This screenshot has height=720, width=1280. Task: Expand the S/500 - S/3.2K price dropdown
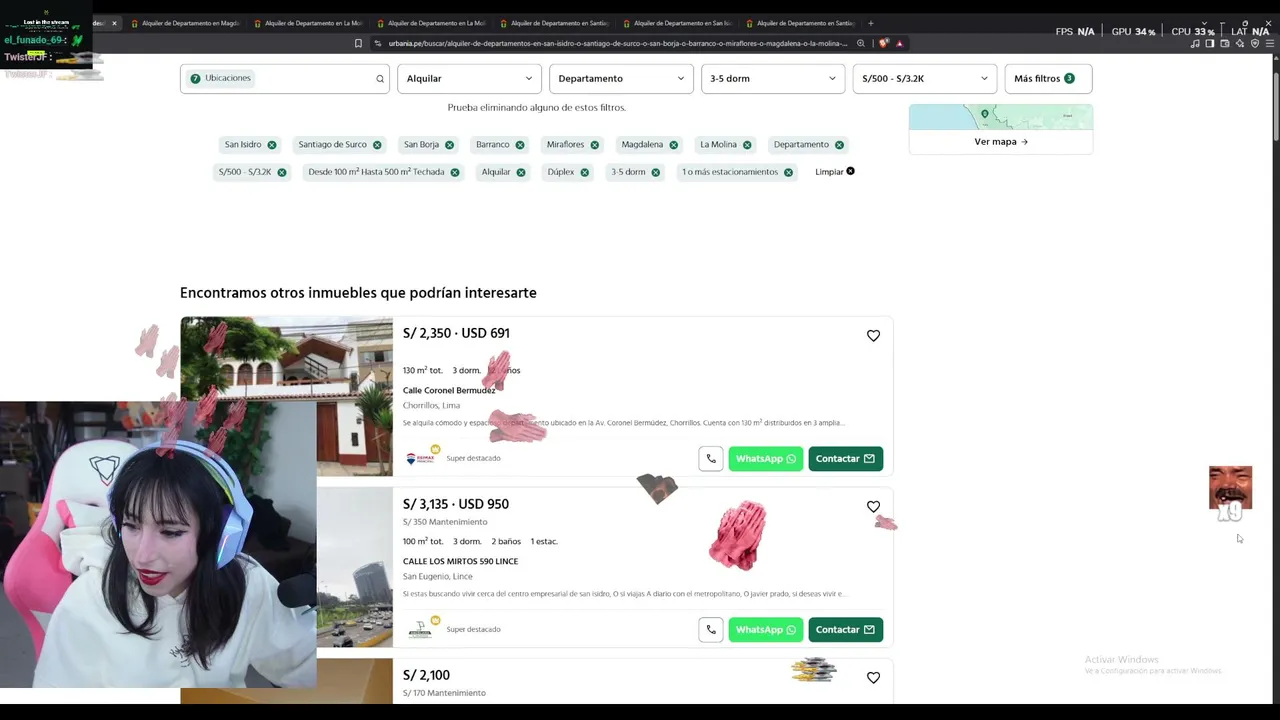click(x=925, y=79)
